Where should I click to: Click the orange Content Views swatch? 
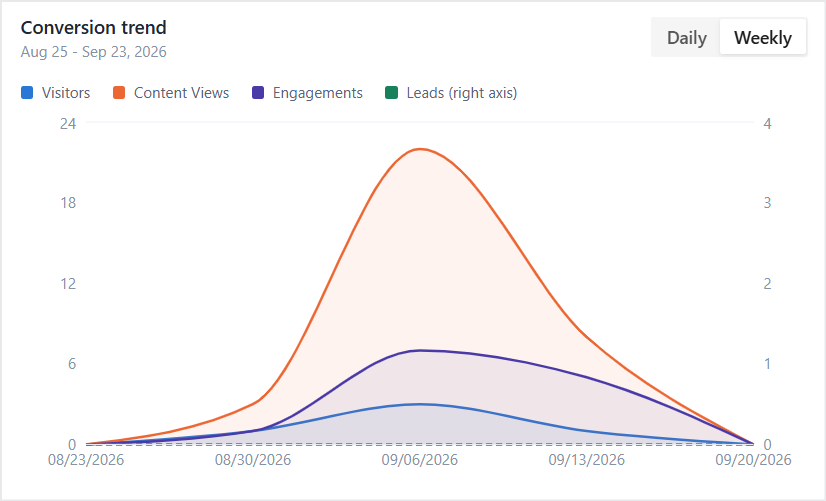click(x=119, y=93)
